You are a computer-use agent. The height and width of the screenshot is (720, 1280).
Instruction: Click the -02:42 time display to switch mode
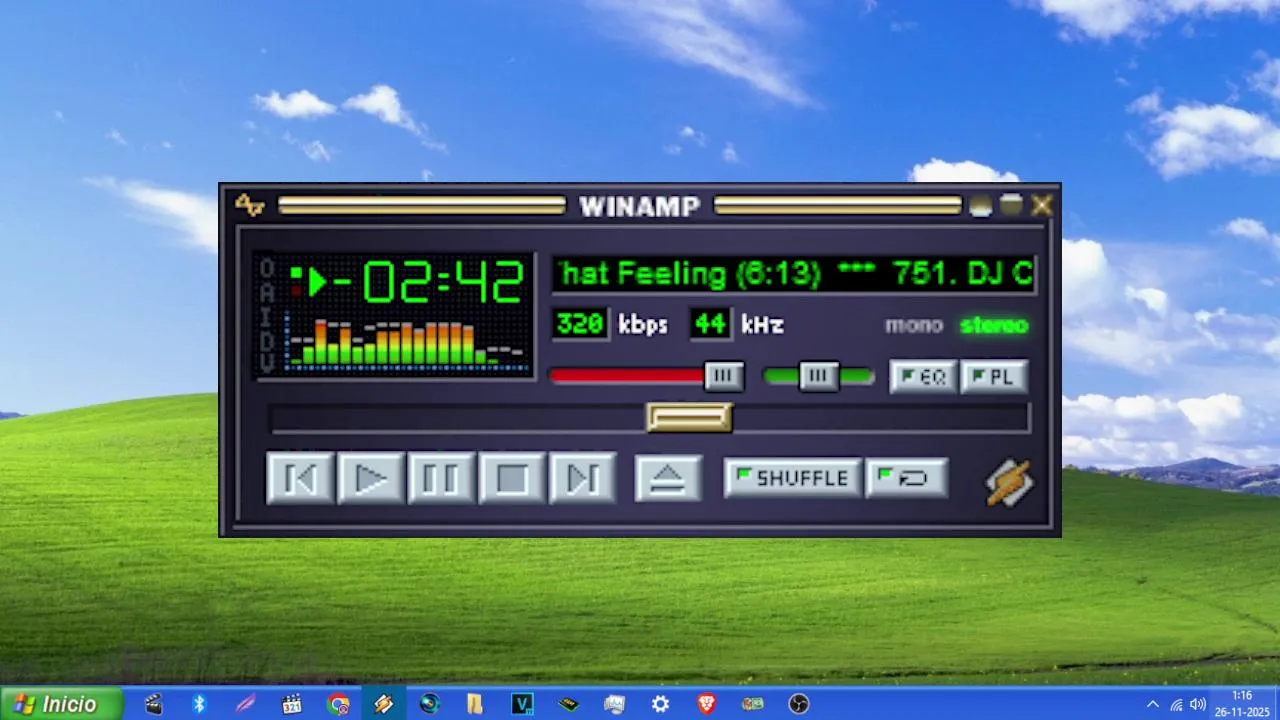tap(428, 282)
